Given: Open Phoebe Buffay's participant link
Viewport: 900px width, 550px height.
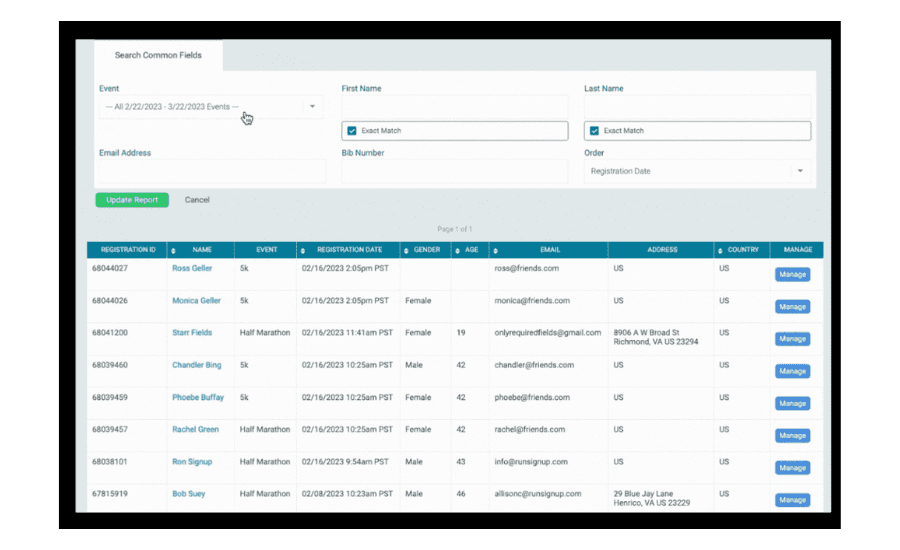Looking at the screenshot, I should pyautogui.click(x=198, y=397).
